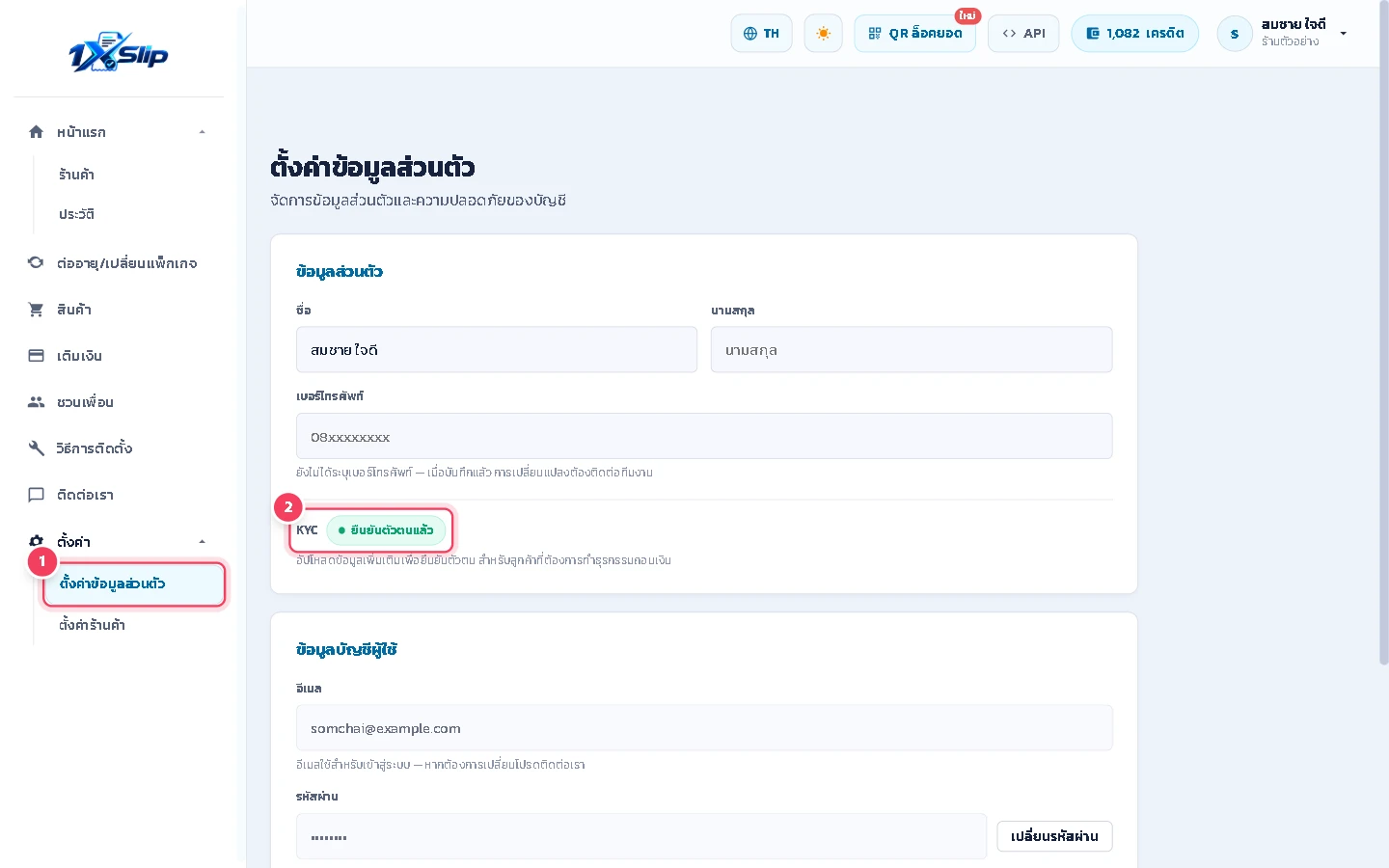Image resolution: width=1389 pixels, height=868 pixels.
Task: Go to เติมเงิน page
Action: point(79,356)
